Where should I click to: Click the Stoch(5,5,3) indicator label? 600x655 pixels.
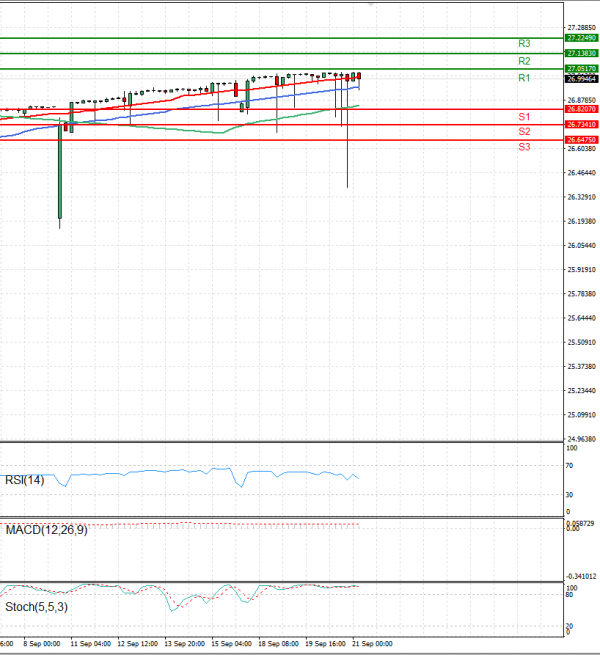(x=36, y=607)
